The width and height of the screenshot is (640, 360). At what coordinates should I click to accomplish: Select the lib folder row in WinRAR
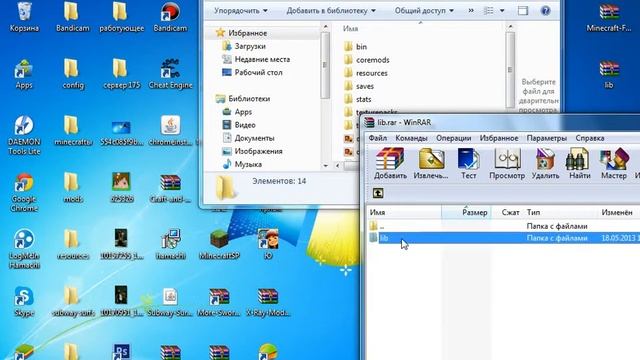503,238
